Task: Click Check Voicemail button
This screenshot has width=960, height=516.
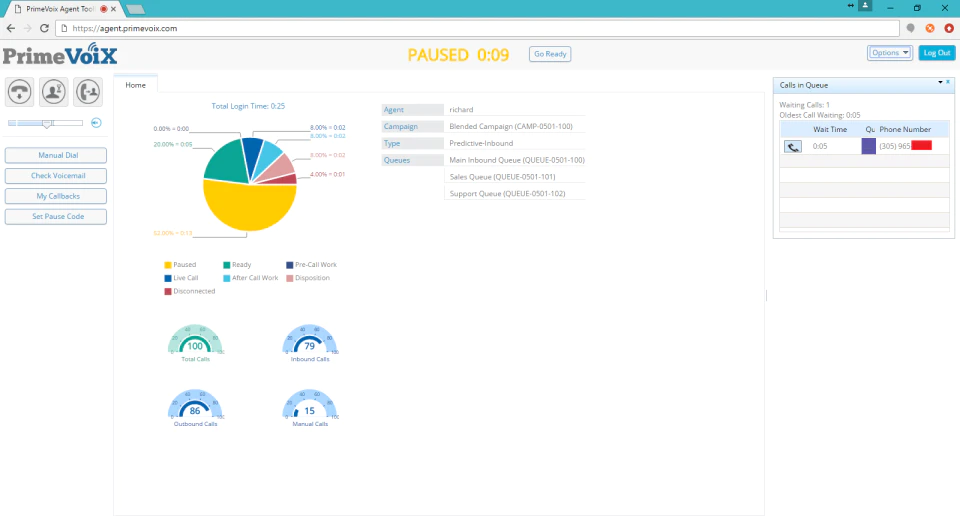Action: (x=56, y=176)
